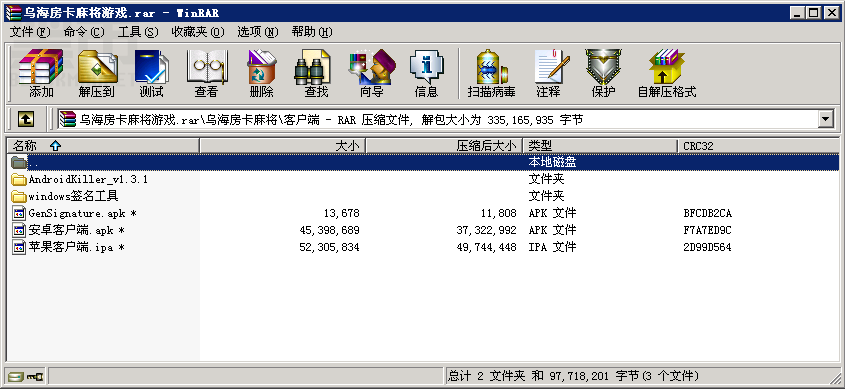Viewport: 845px width, 389px height.
Task: Go up one folder level button
Action: coord(25,119)
